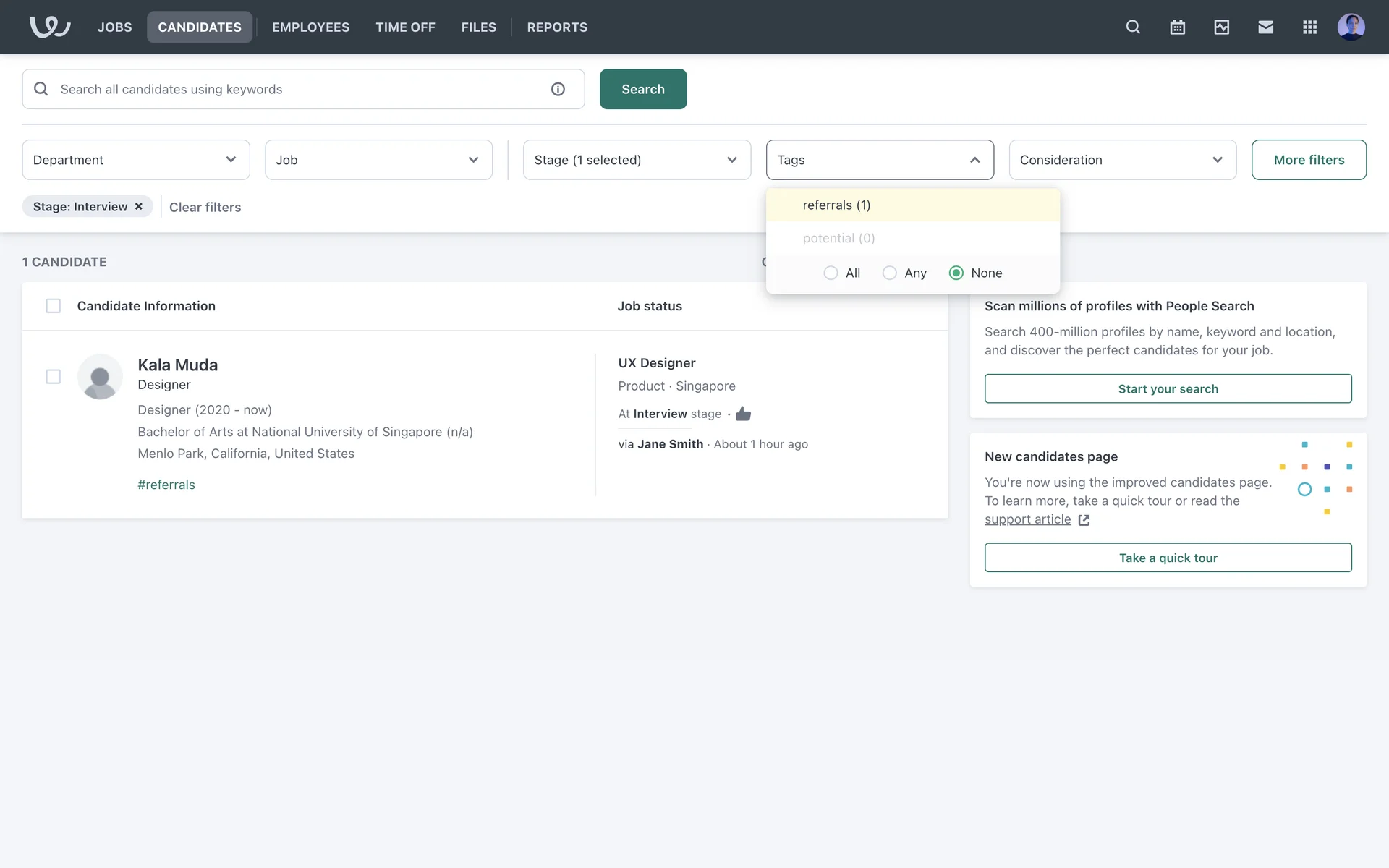Focus the candidate keyword search field
The width and height of the screenshot is (1389, 868).
click(x=297, y=89)
